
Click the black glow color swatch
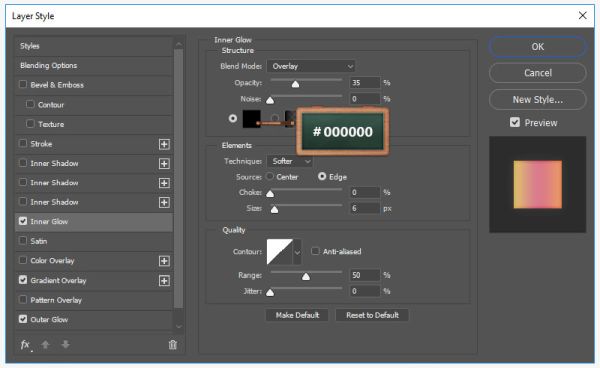(252, 119)
